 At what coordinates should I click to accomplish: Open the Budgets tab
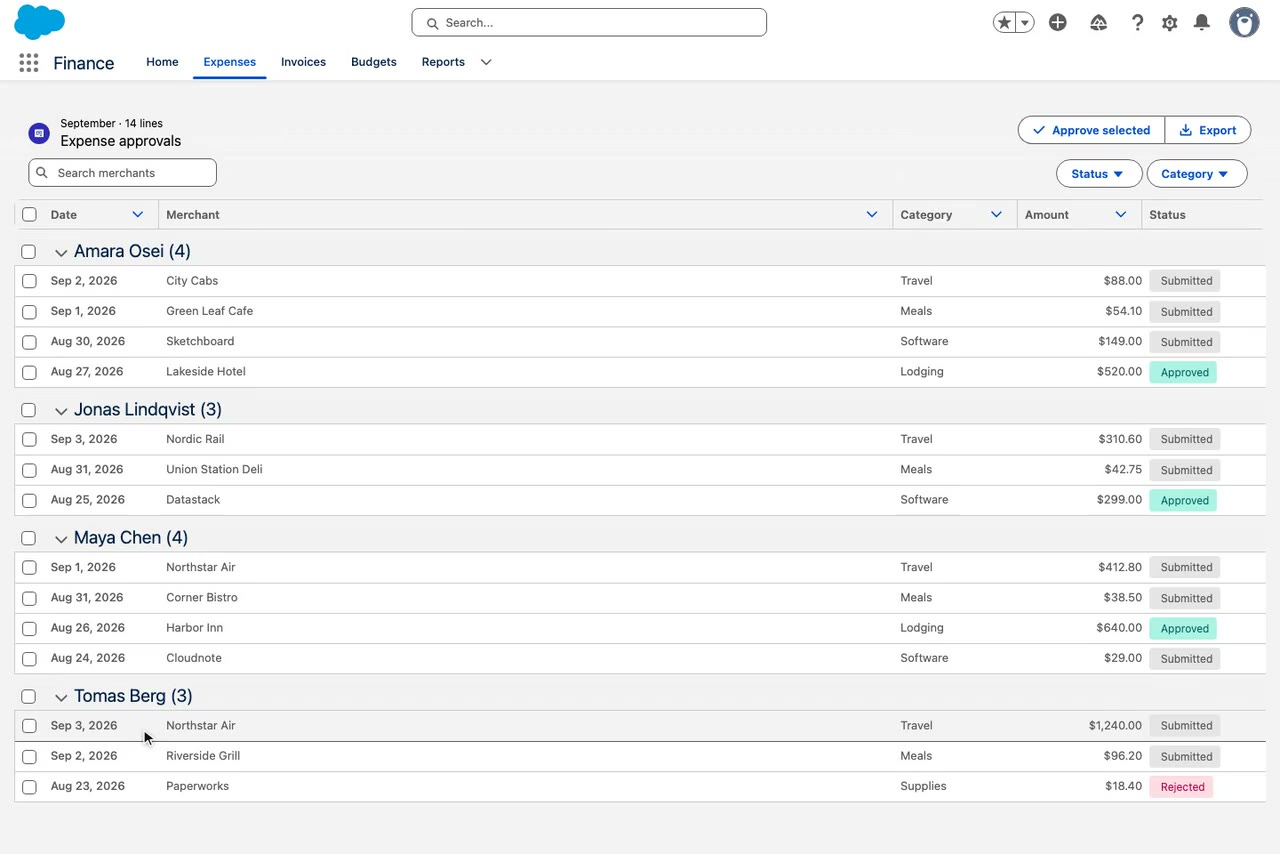(374, 62)
